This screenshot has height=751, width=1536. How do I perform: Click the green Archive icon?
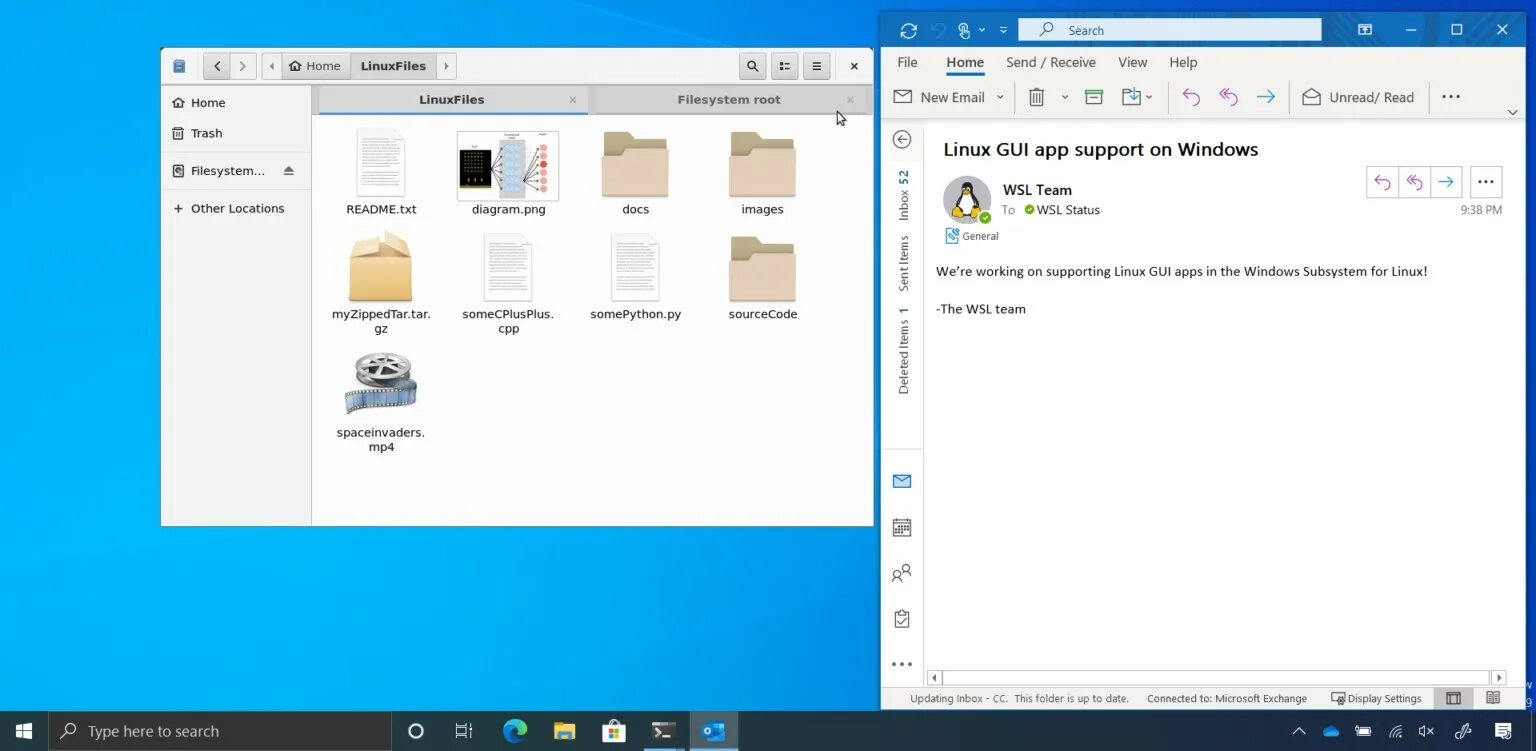pos(1094,97)
